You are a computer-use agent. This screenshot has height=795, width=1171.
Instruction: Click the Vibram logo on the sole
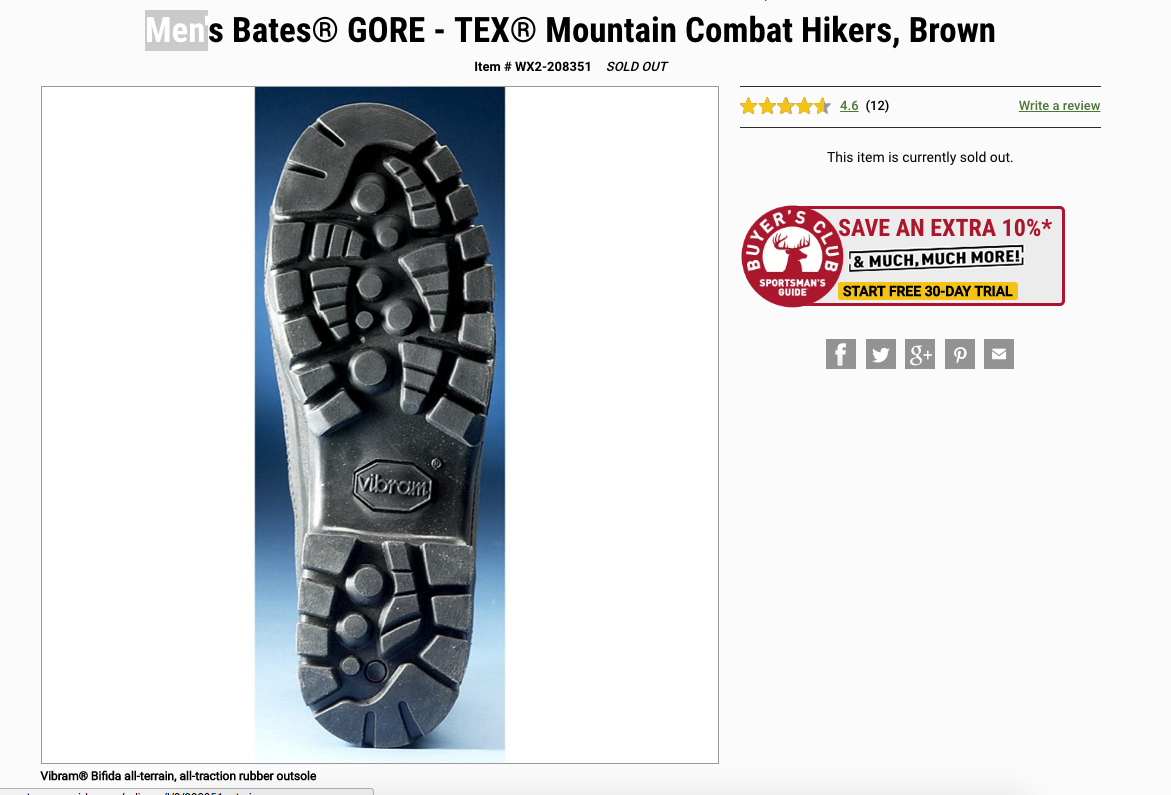point(393,486)
